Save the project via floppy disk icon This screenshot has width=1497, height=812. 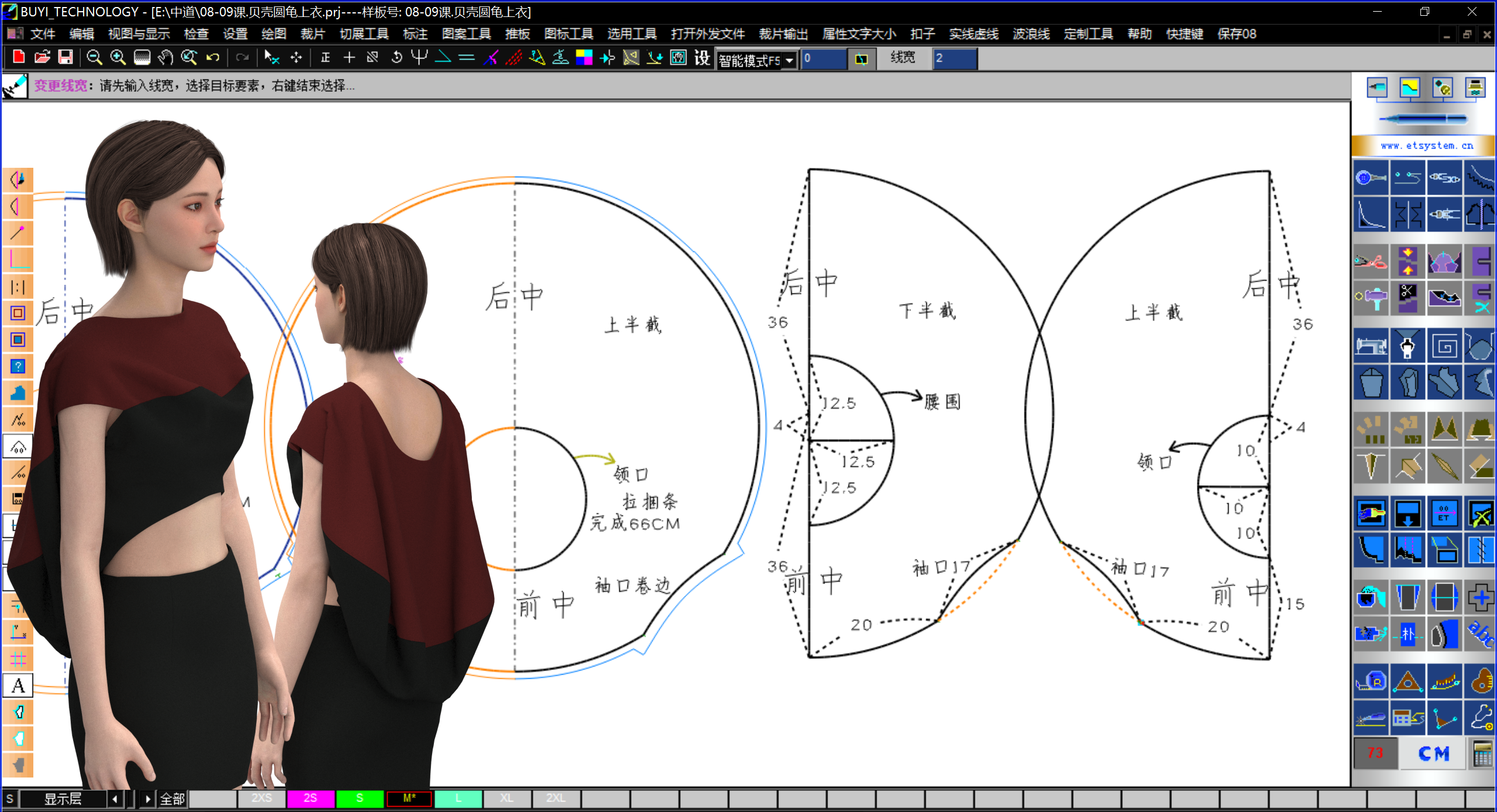click(x=65, y=57)
